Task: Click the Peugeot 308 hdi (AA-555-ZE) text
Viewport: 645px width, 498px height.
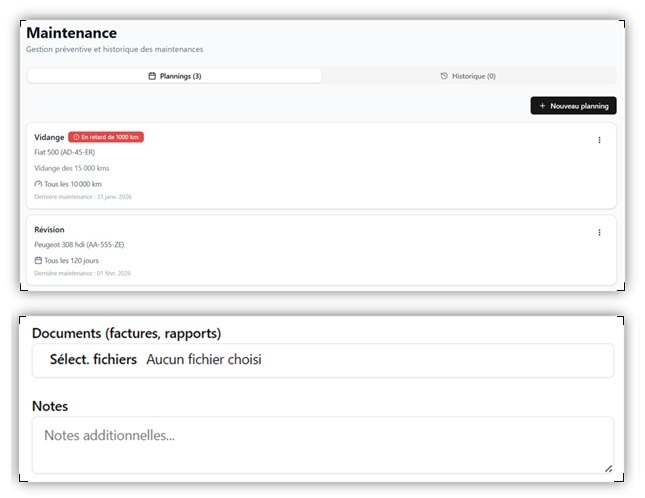Action: pyautogui.click(x=79, y=245)
